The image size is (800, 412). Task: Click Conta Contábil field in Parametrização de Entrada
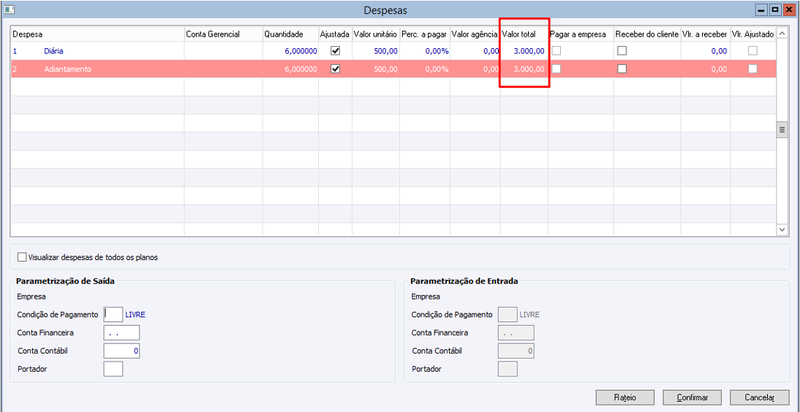click(516, 351)
